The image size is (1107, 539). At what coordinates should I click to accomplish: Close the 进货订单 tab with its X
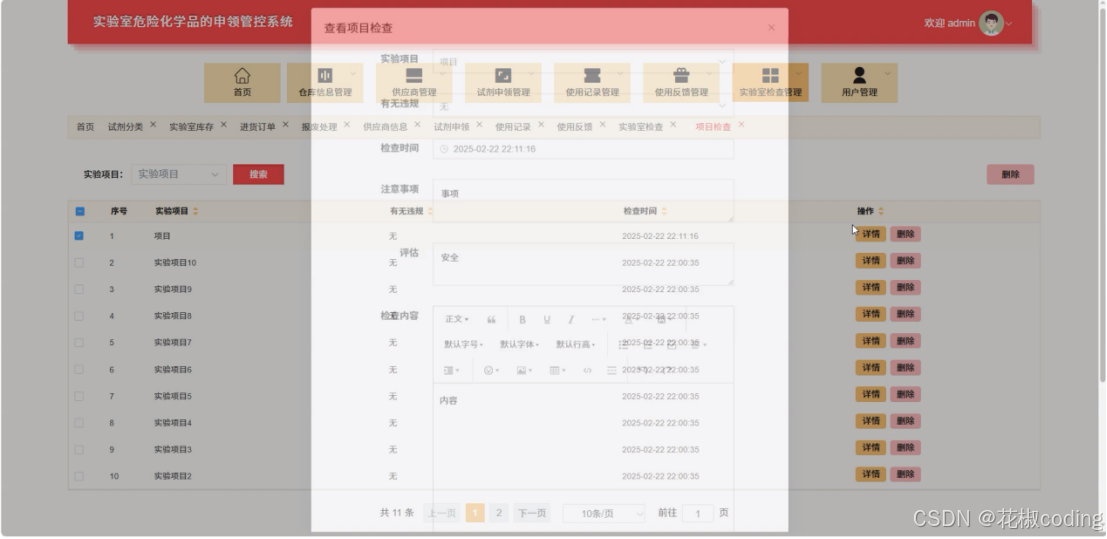tap(285, 124)
